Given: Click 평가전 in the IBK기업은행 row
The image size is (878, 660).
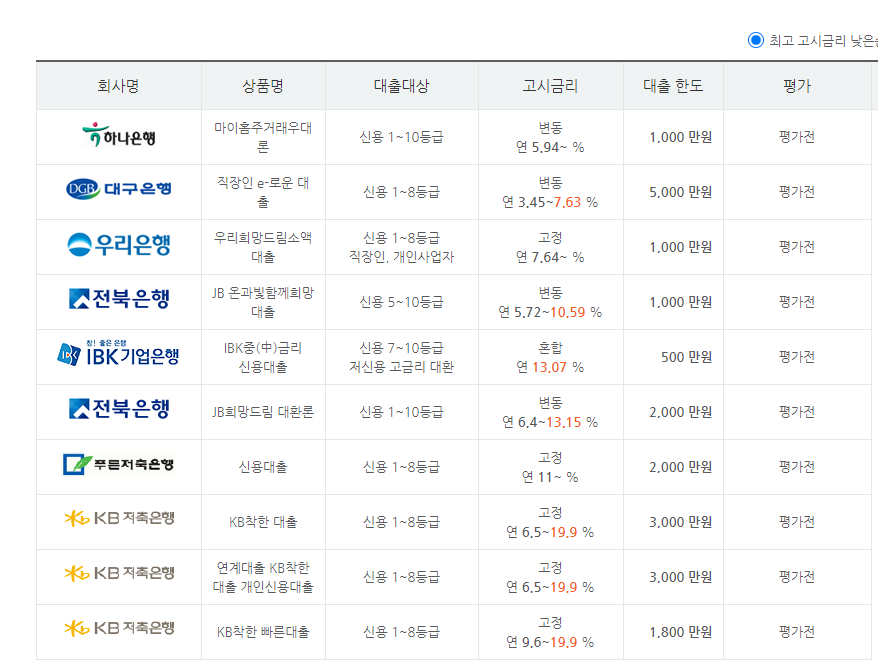Looking at the screenshot, I should click(x=797, y=357).
